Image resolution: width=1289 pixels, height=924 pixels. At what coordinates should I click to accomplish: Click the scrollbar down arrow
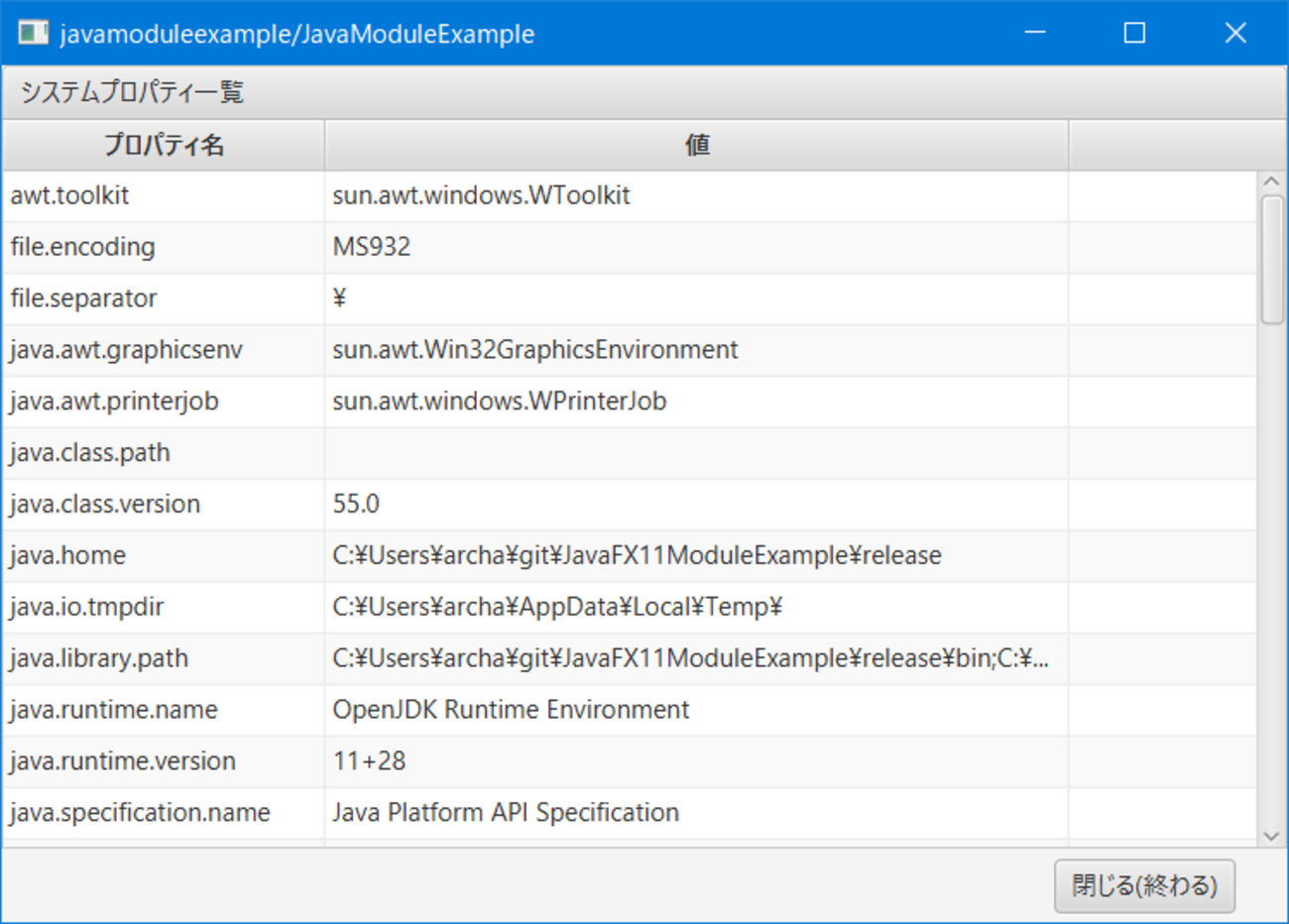pos(1271,836)
